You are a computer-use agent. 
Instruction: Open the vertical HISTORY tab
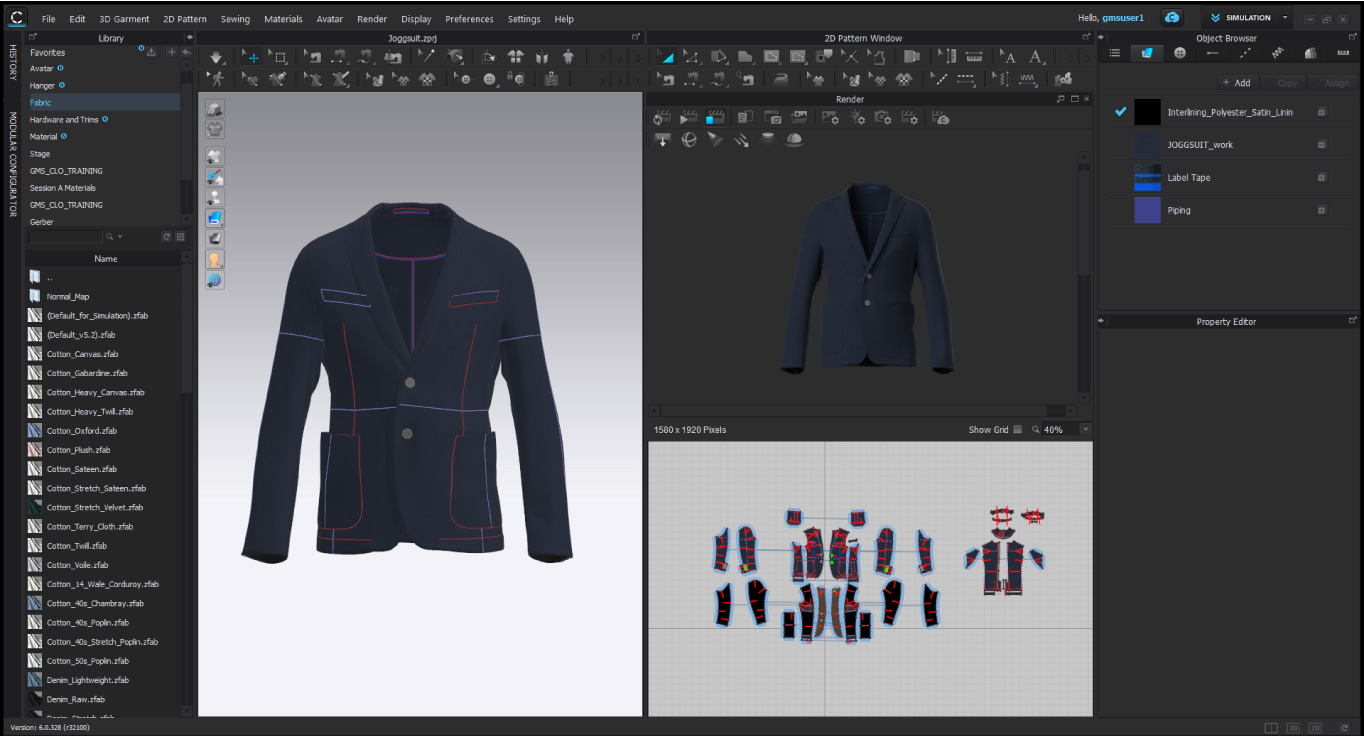click(13, 63)
